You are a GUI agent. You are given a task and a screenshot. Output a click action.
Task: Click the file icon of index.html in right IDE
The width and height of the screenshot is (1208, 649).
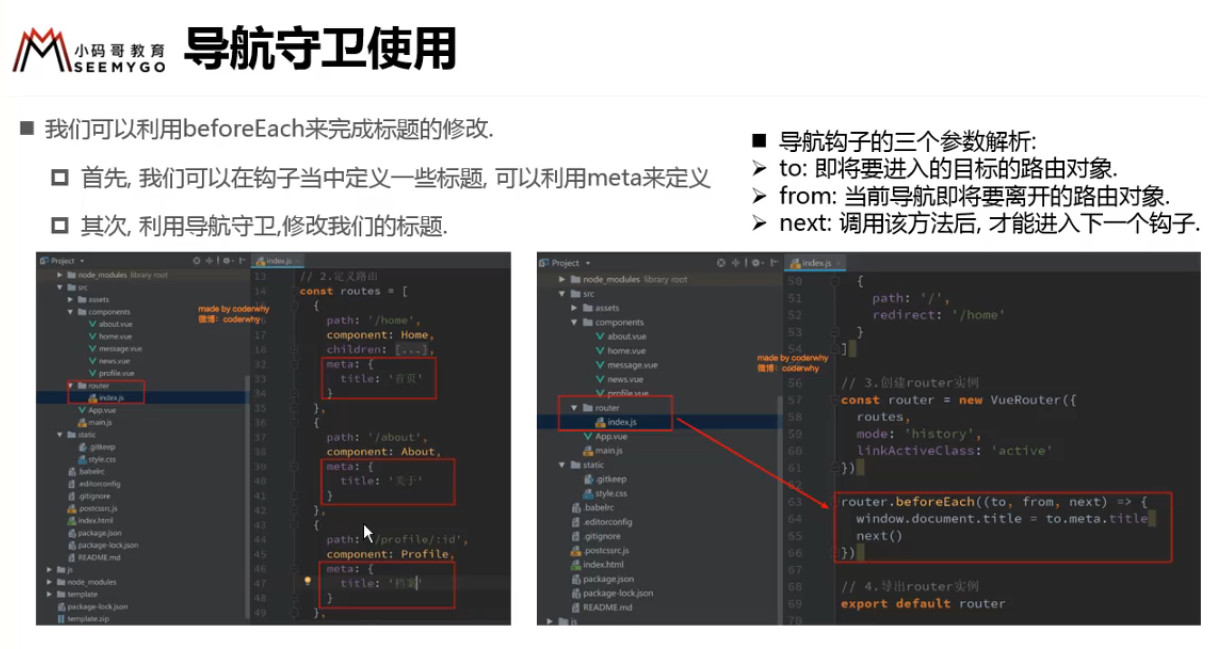(576, 564)
